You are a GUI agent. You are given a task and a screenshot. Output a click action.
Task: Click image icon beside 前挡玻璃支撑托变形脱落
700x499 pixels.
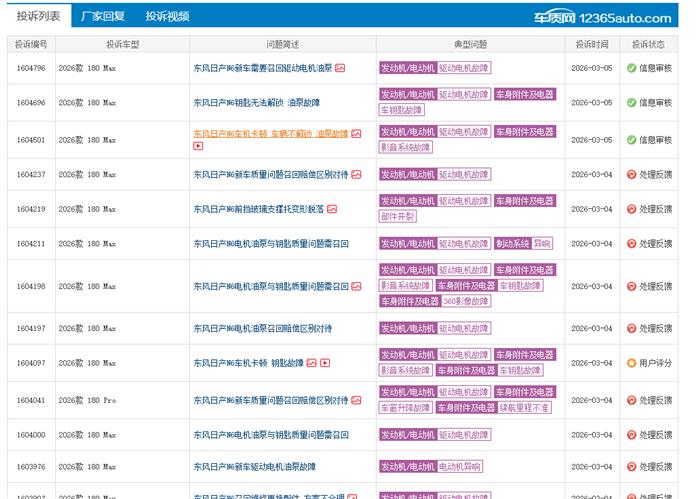(x=332, y=209)
